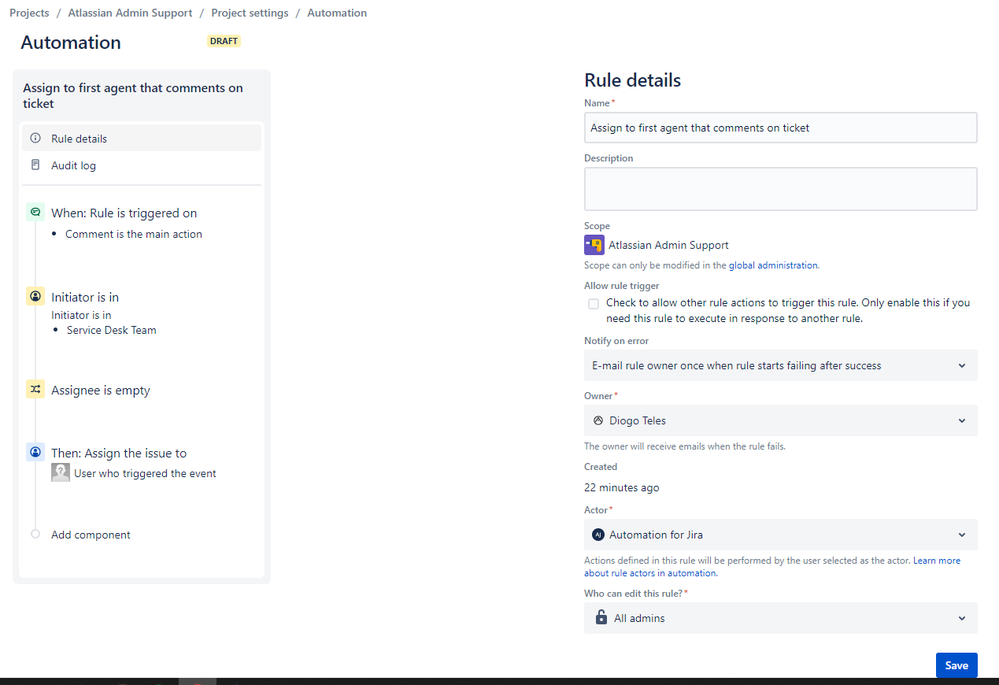Screen dimensions: 999x685
Task: Open the Owner dropdown
Action: pos(961,420)
